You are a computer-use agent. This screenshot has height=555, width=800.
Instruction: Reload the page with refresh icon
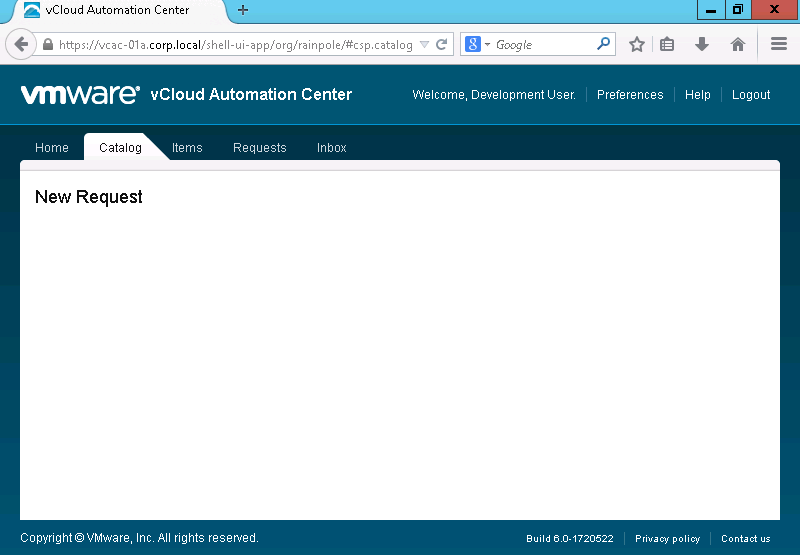coord(442,44)
